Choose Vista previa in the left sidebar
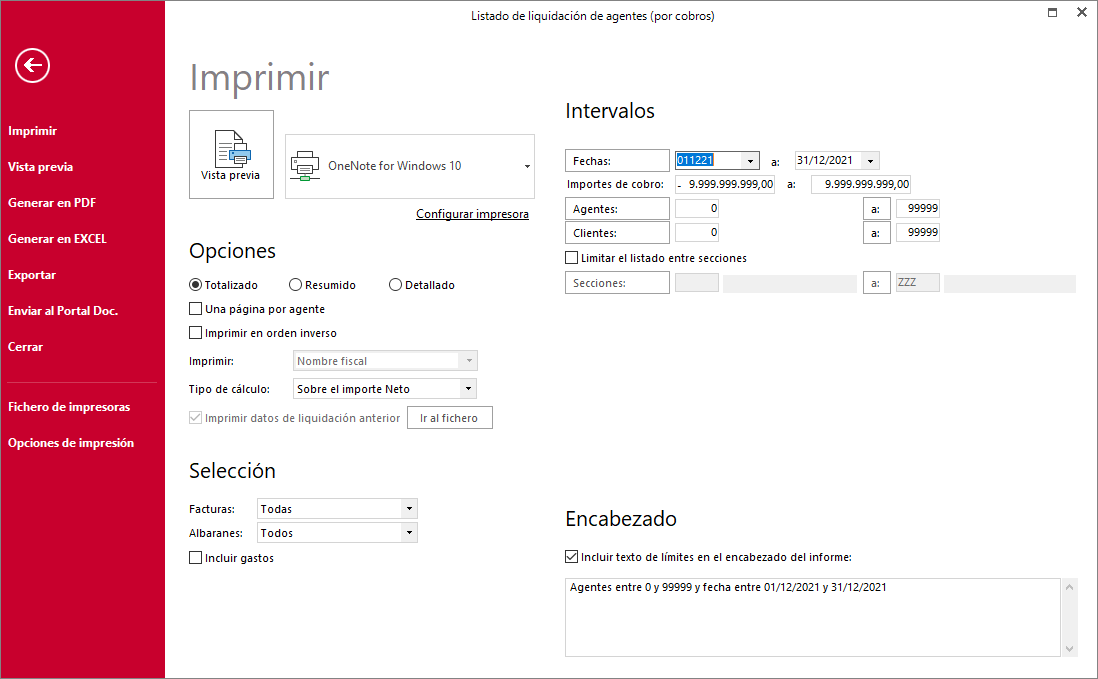The image size is (1098, 679). click(x=41, y=167)
